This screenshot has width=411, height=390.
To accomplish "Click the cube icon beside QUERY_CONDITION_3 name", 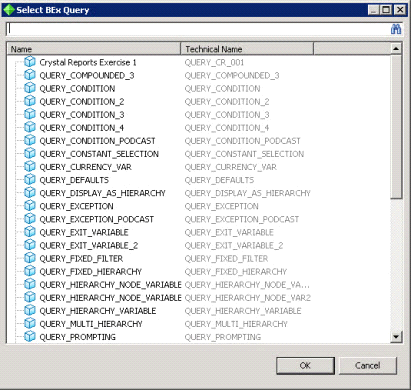I will 30,114.
